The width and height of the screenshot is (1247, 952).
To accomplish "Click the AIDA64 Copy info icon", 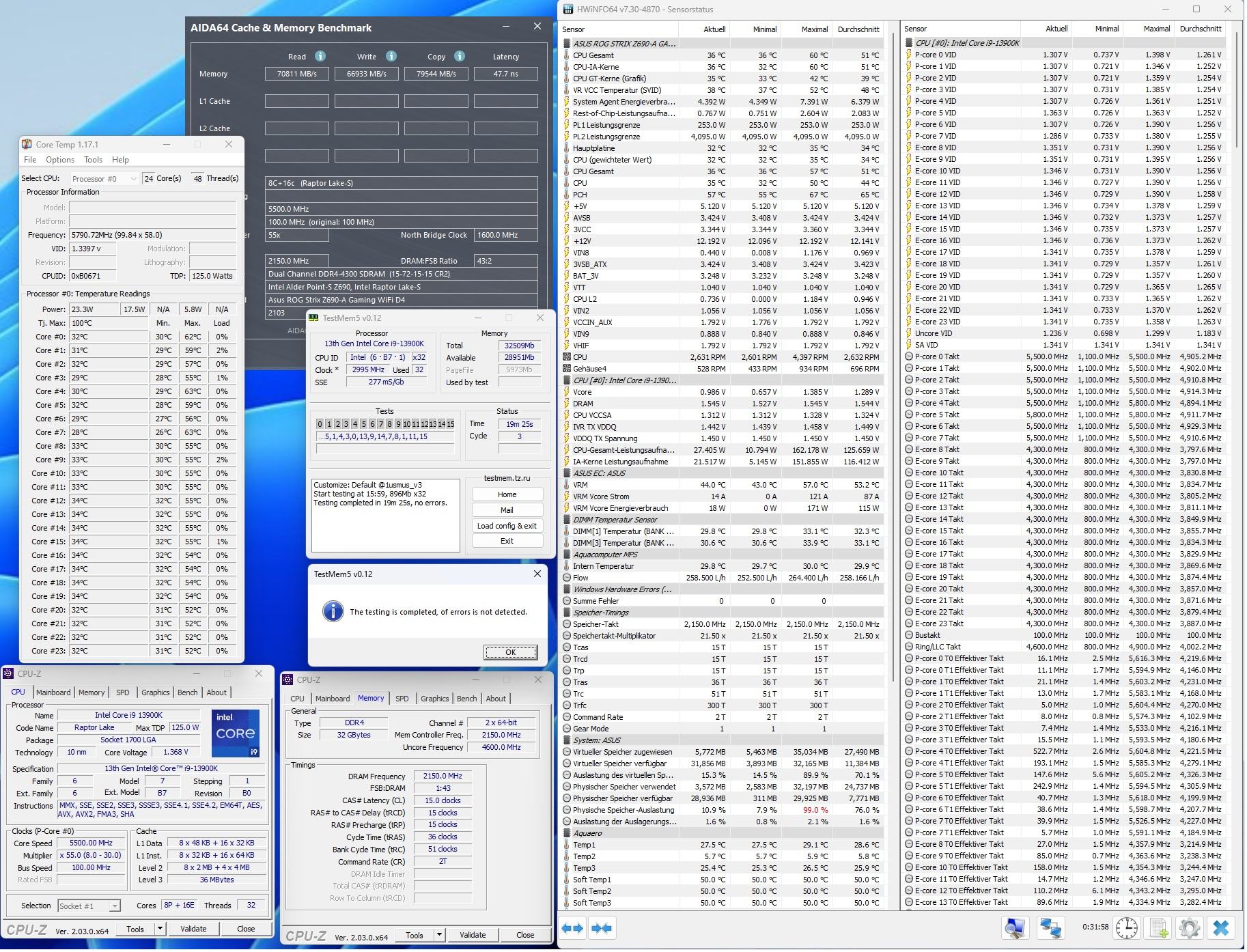I will tap(460, 57).
